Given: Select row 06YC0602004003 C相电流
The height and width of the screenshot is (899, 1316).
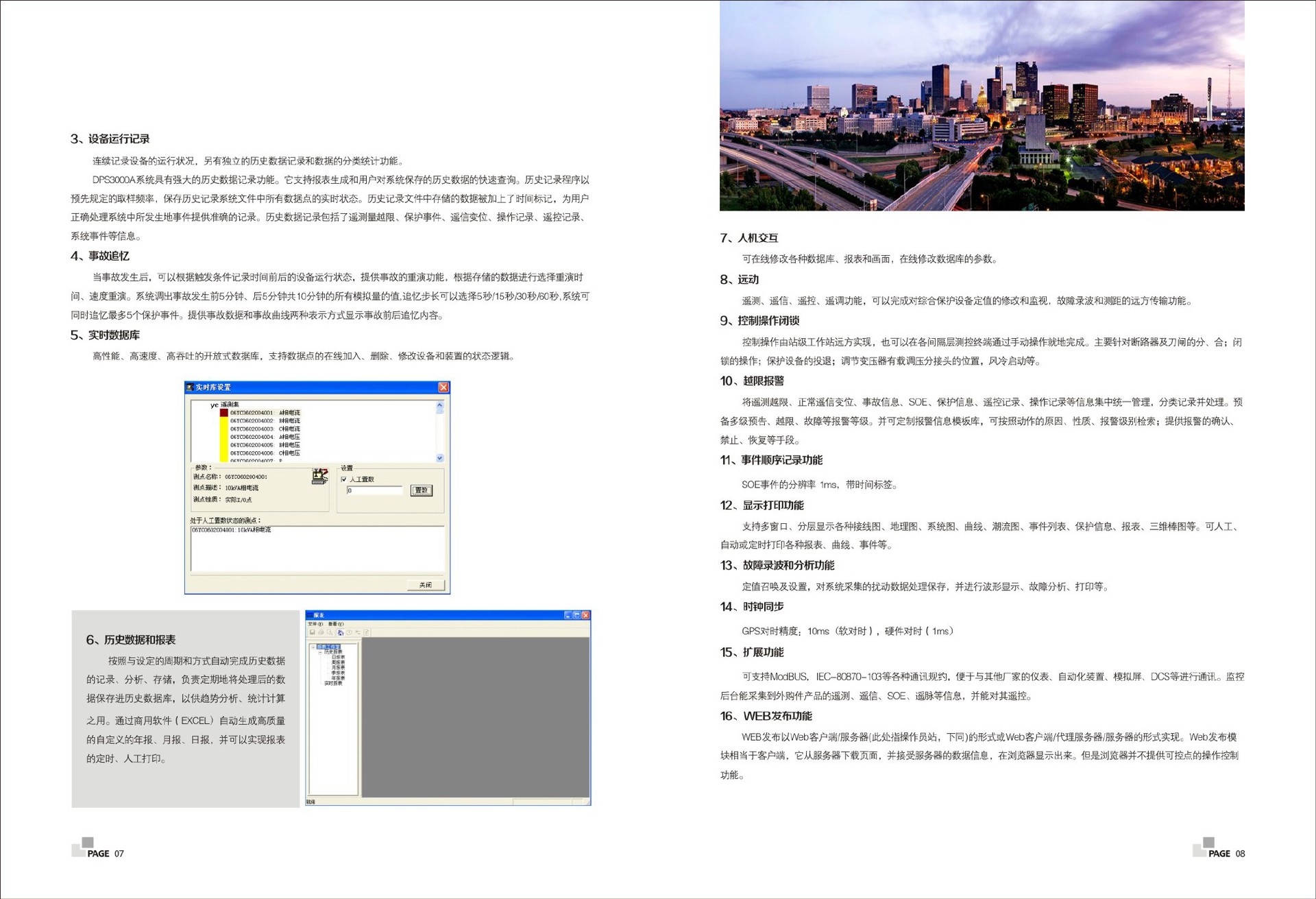Looking at the screenshot, I should tap(265, 429).
